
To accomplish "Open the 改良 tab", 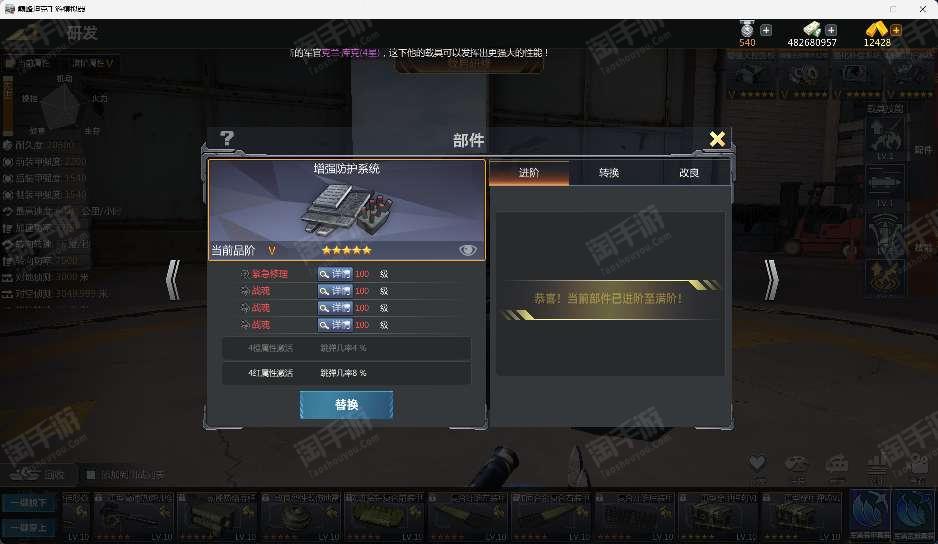I will tap(689, 173).
